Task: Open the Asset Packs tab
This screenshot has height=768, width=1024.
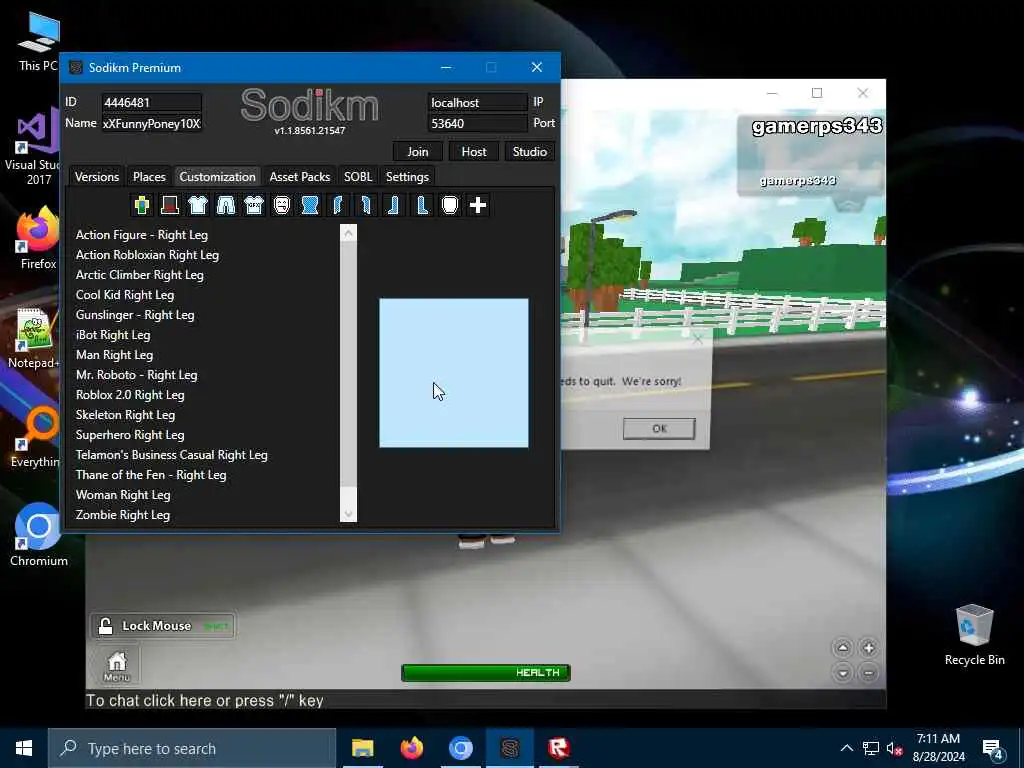Action: point(300,177)
